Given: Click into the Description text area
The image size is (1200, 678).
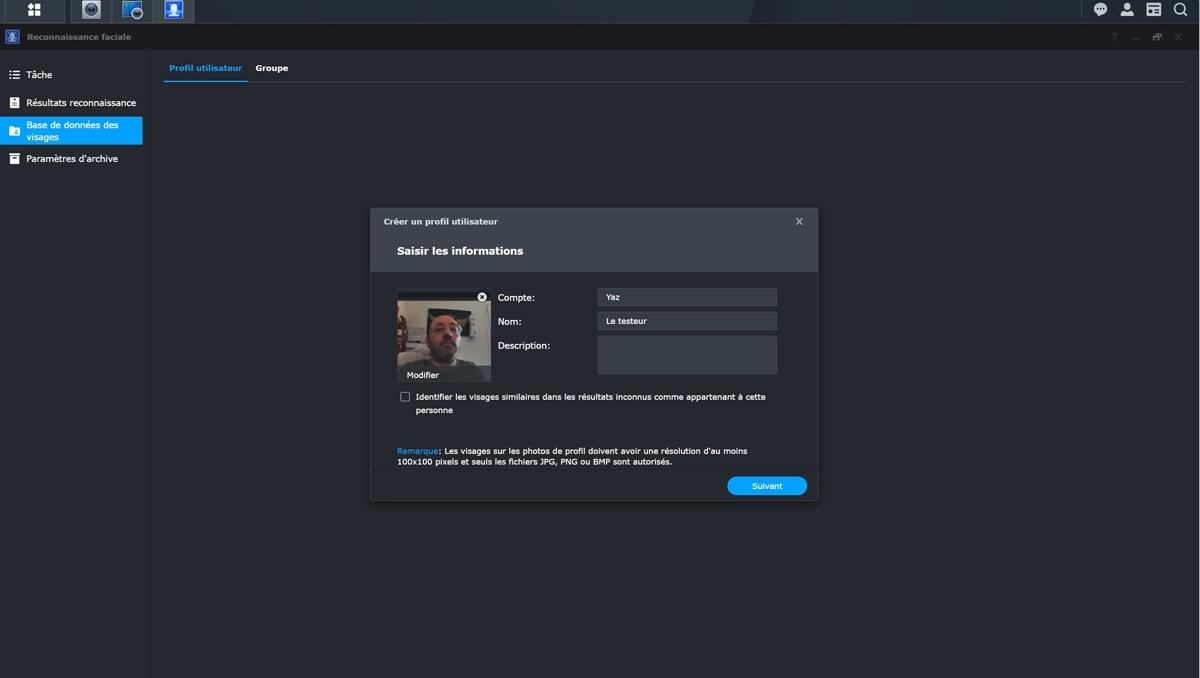Looking at the screenshot, I should point(687,355).
